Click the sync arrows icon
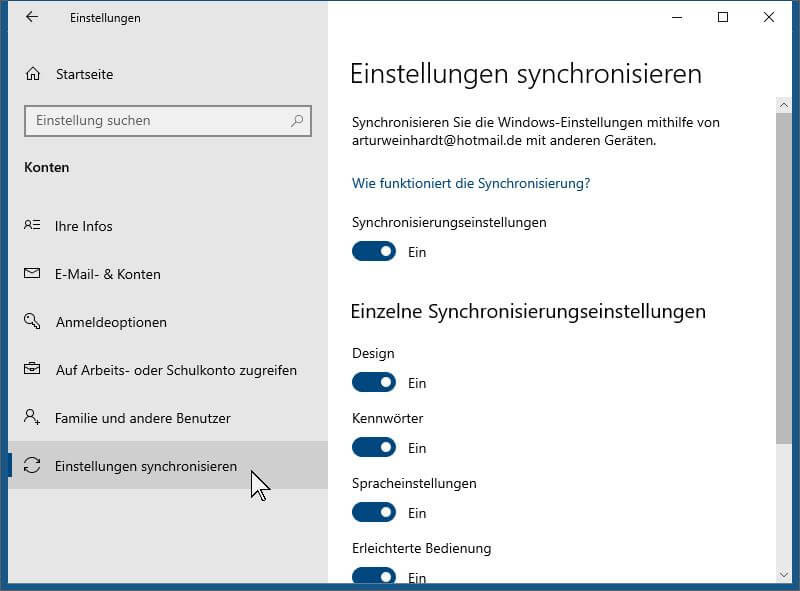The width and height of the screenshot is (800, 591). [x=32, y=465]
